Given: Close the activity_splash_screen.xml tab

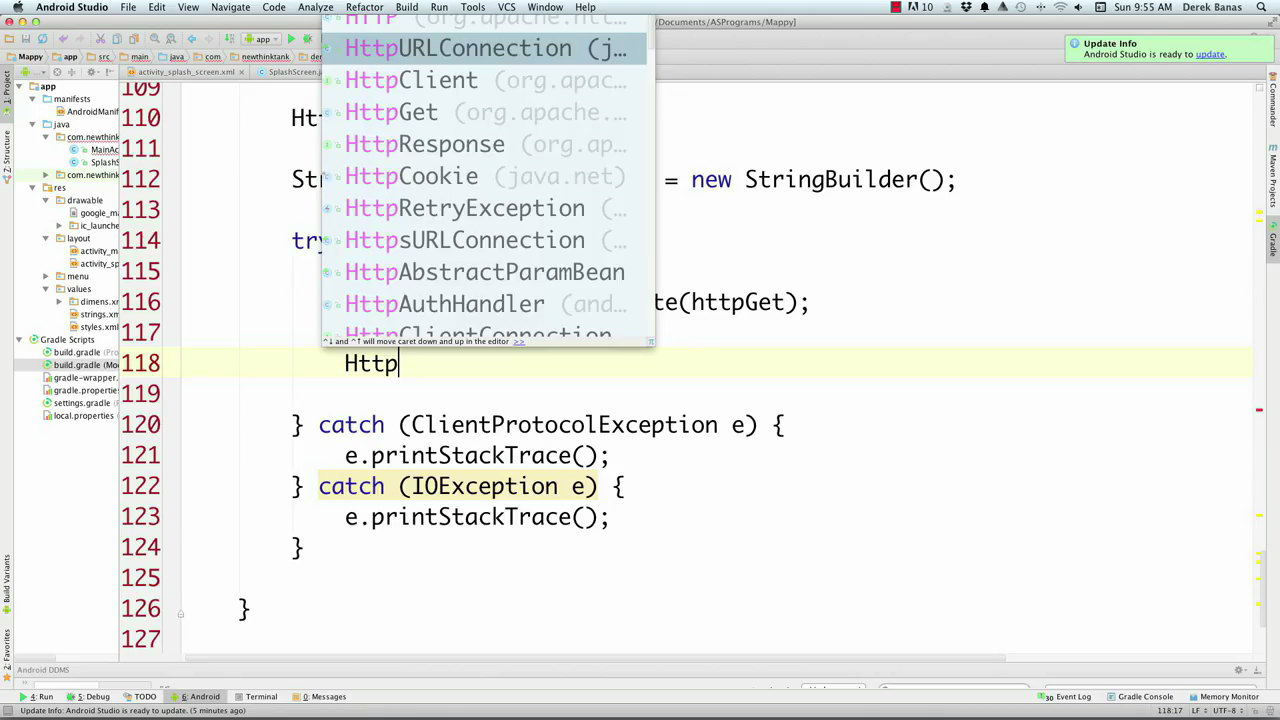Looking at the screenshot, I should point(241,72).
